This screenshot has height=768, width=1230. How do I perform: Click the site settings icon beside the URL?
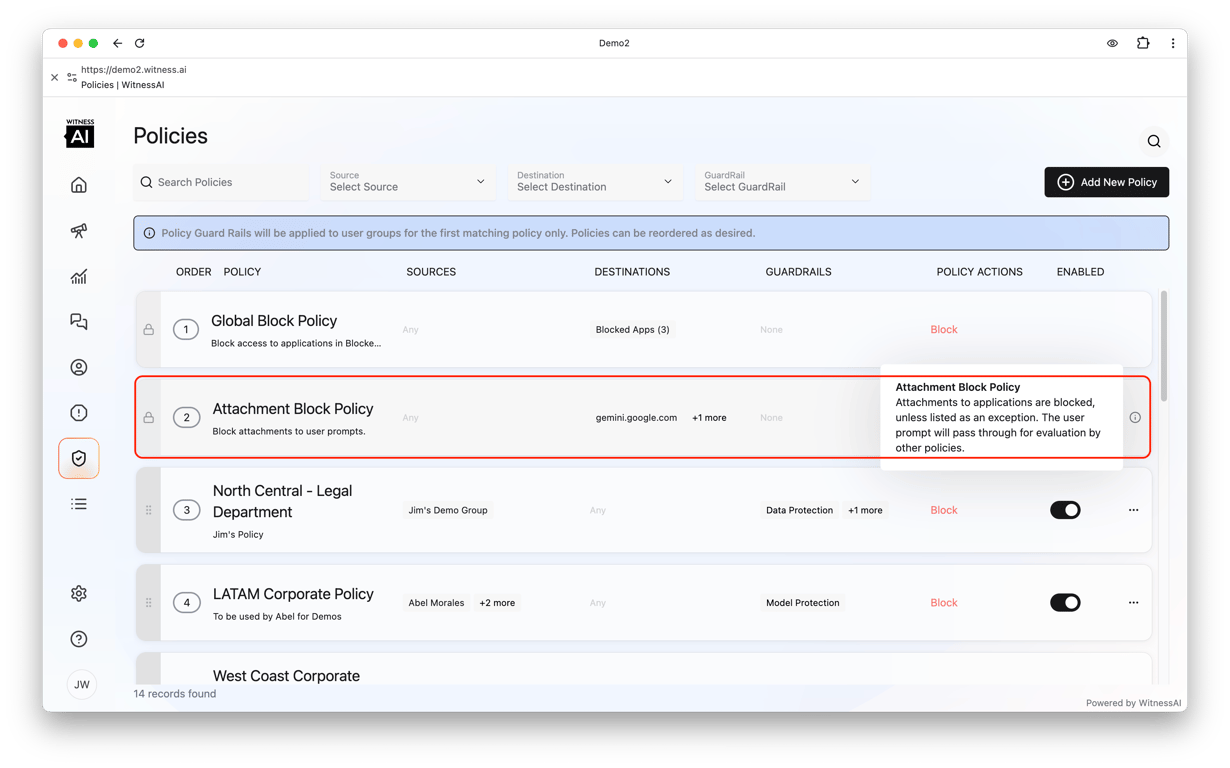click(x=72, y=77)
